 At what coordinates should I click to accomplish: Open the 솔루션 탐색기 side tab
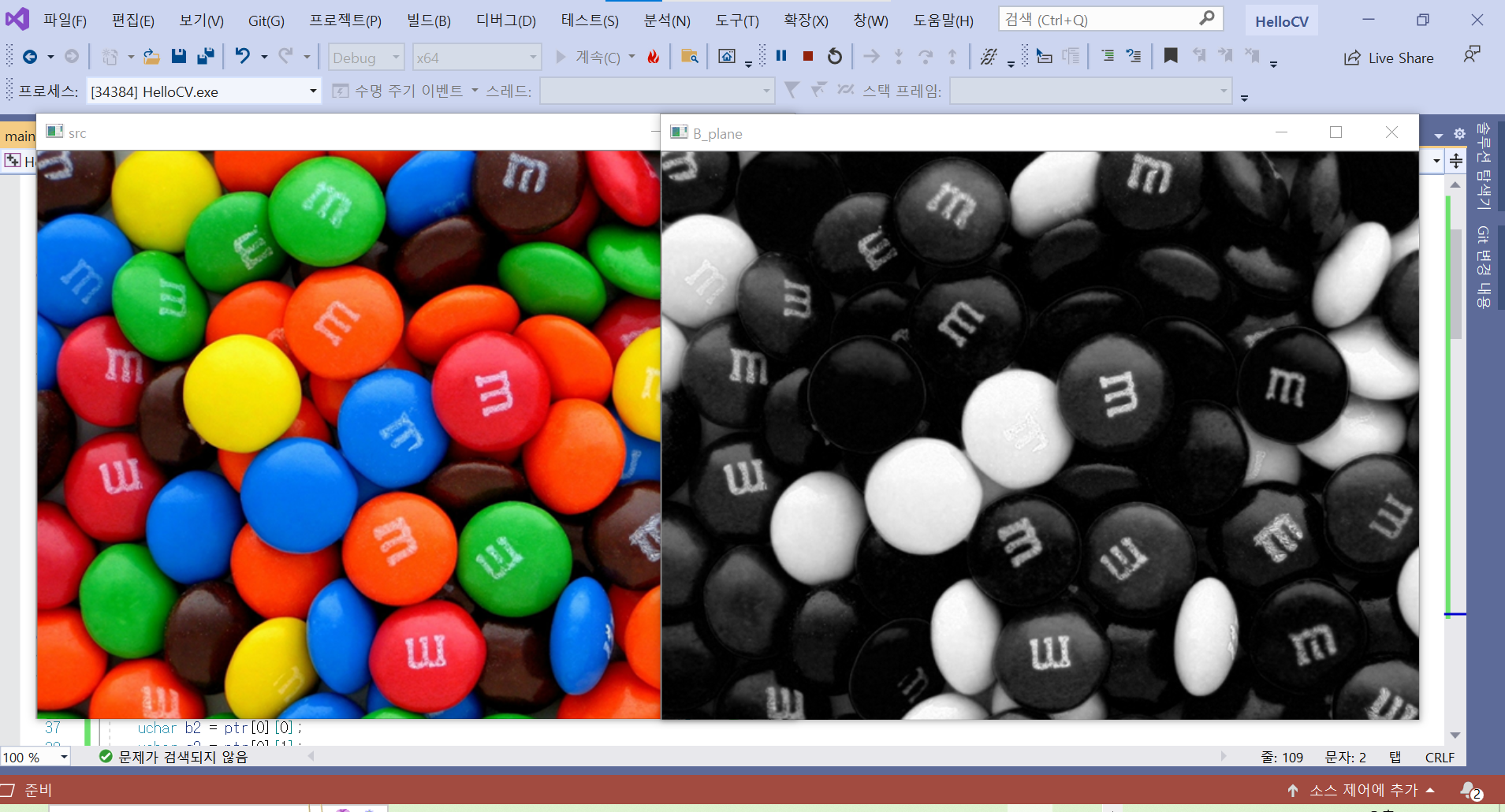click(x=1484, y=166)
